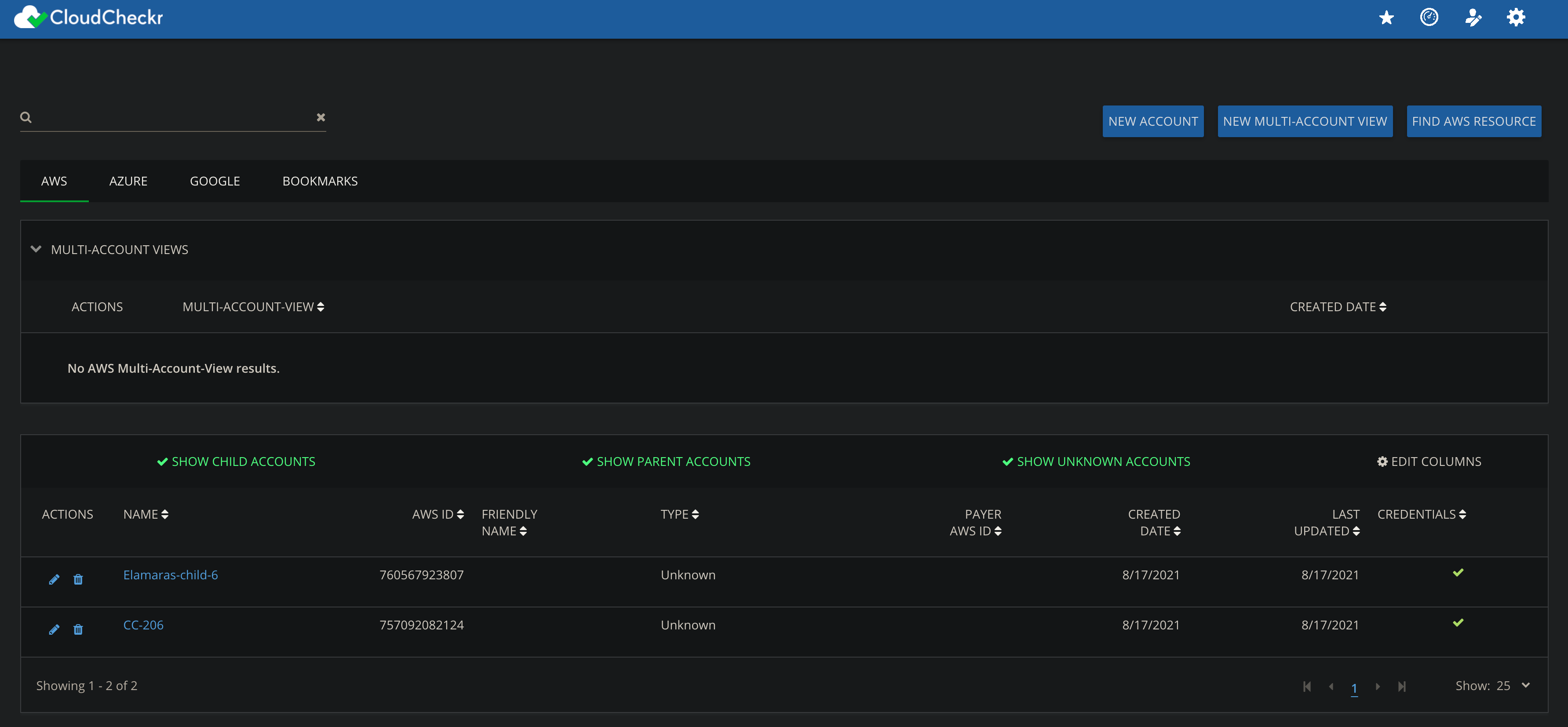Toggle Show Child Accounts
1568x727 pixels.
236,461
